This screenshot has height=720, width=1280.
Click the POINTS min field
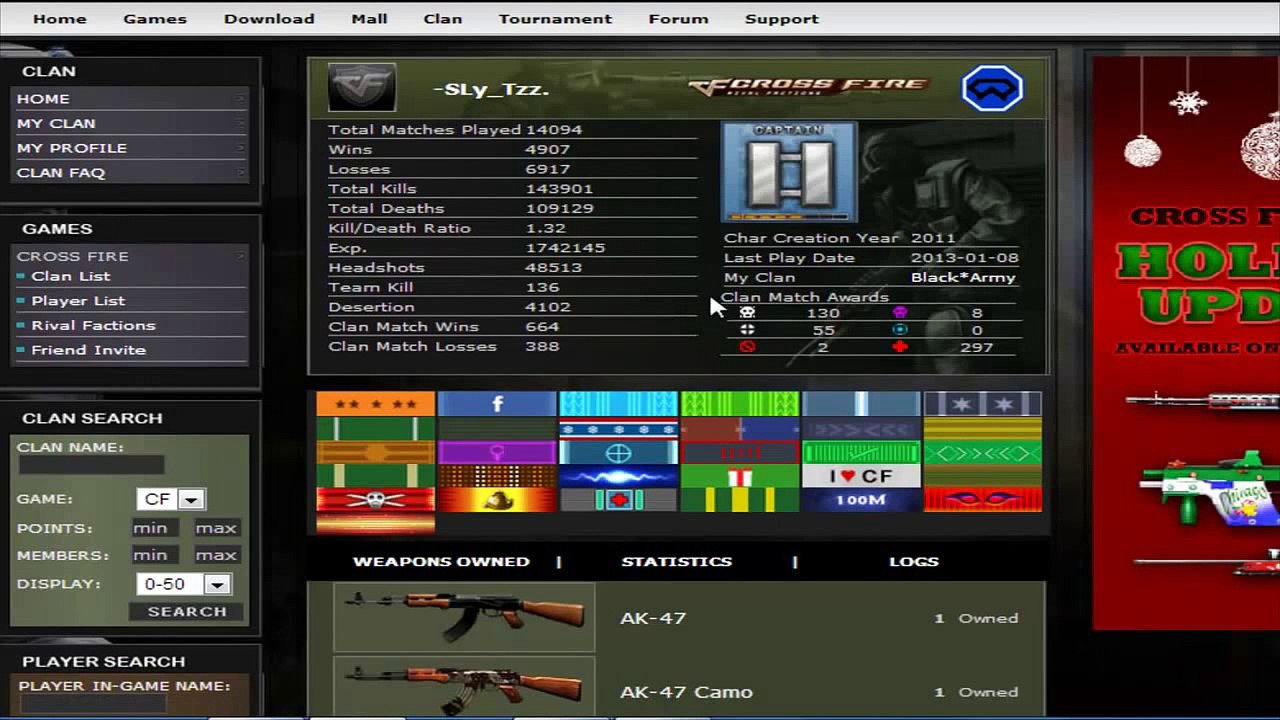[x=155, y=528]
